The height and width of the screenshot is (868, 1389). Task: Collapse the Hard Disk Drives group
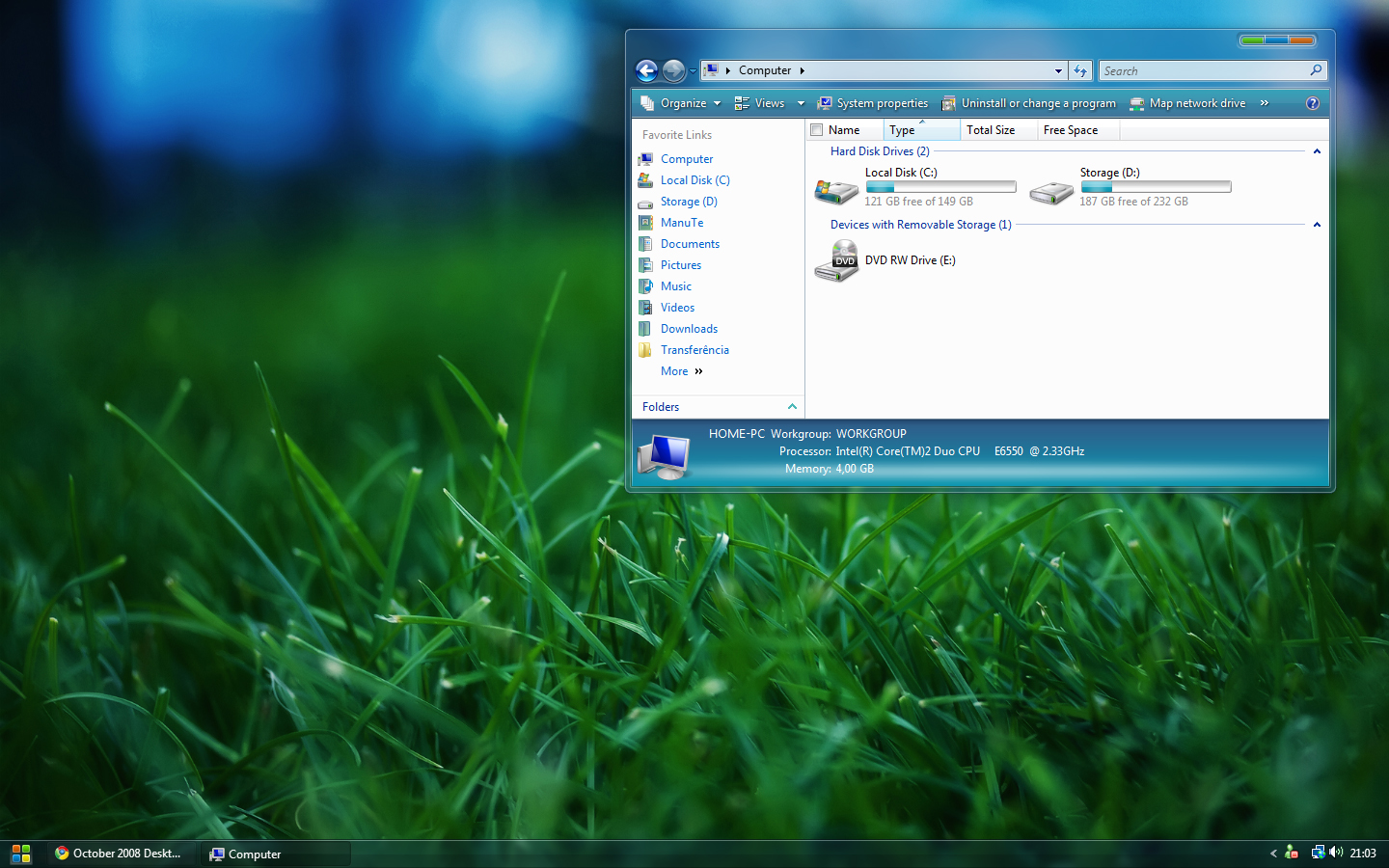pos(1317,151)
